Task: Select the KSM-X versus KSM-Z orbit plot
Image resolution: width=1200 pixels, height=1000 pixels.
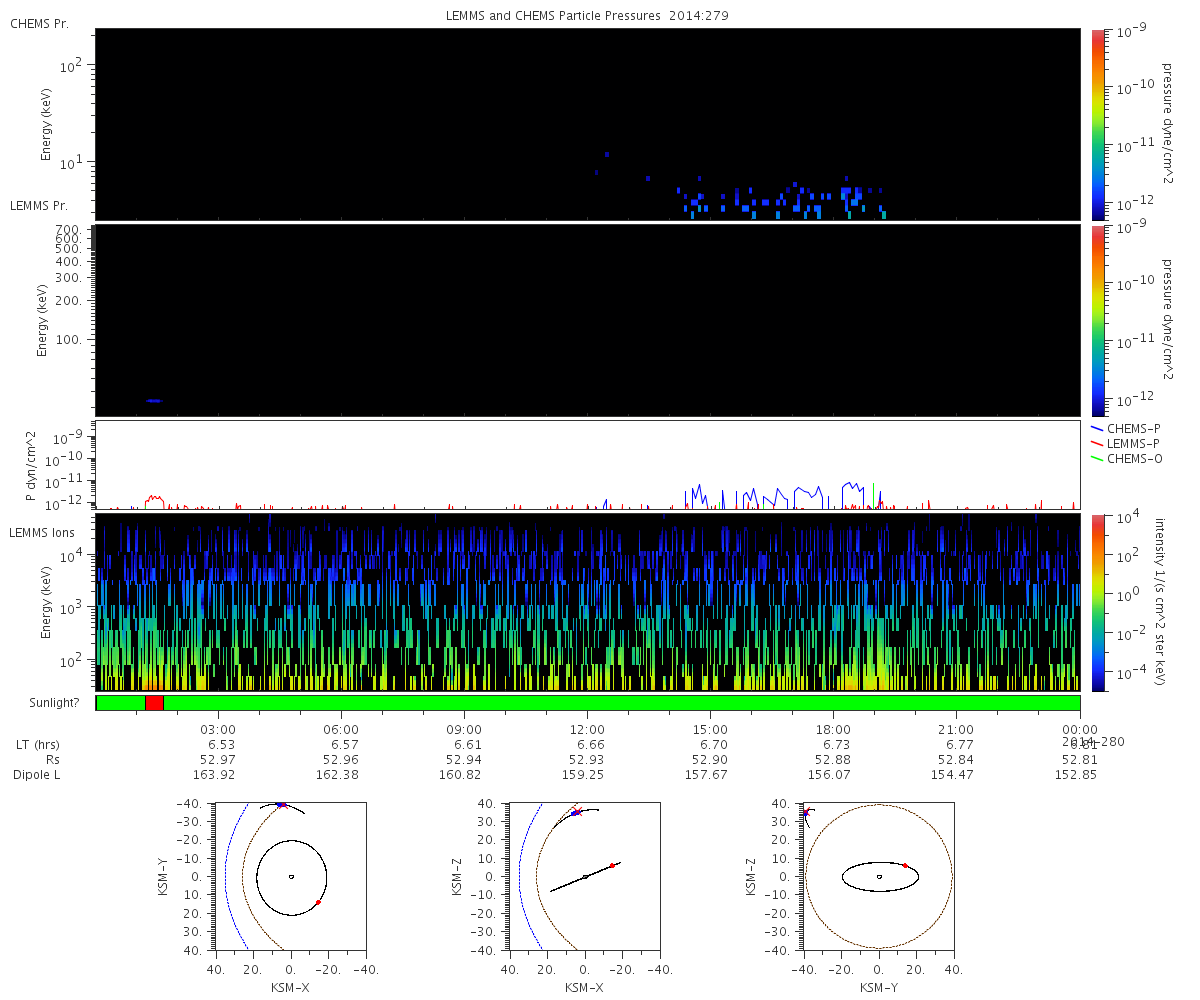Action: 584,877
